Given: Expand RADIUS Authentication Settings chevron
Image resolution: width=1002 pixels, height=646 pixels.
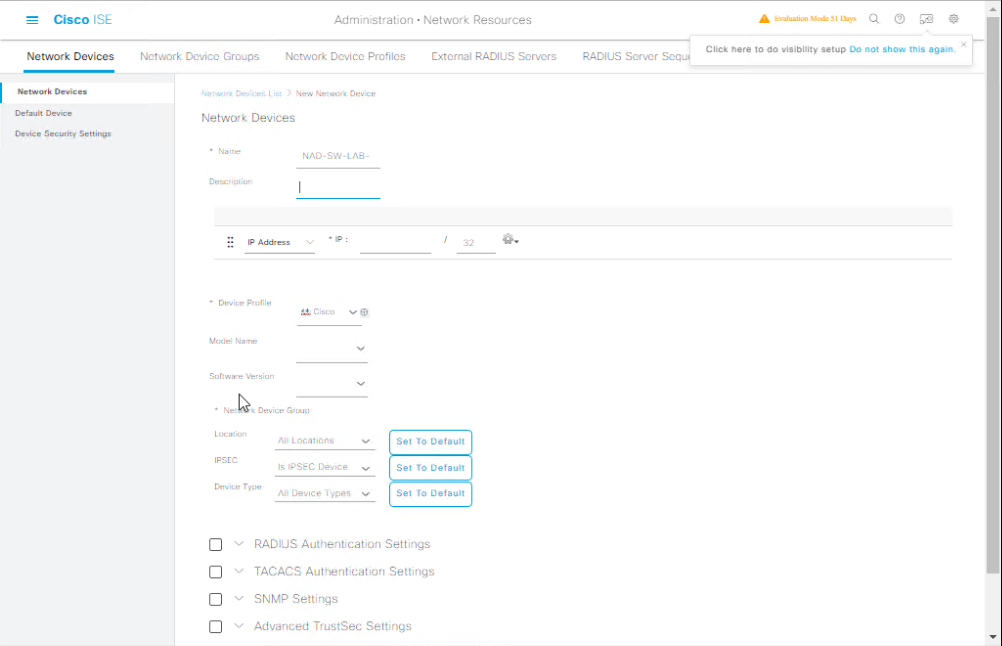Looking at the screenshot, I should point(239,544).
